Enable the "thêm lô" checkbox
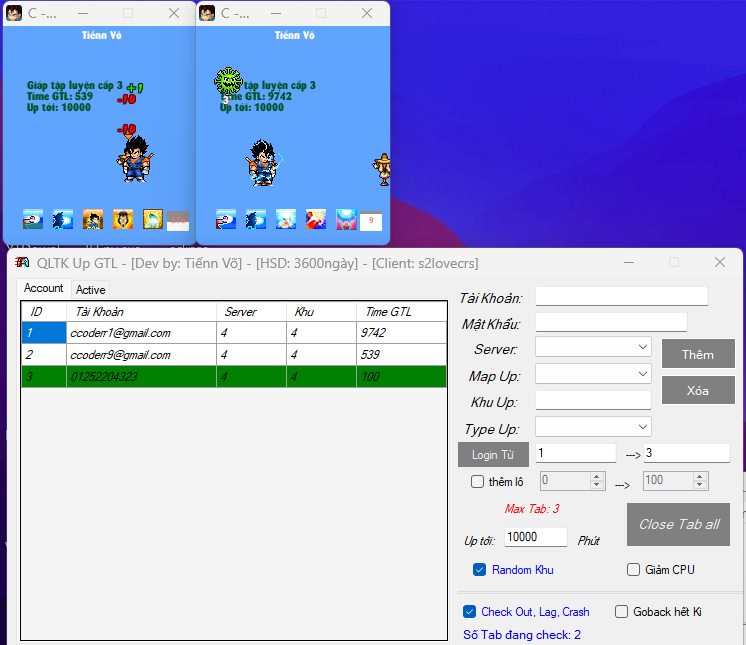Screen dimensions: 746x645 (x=478, y=481)
